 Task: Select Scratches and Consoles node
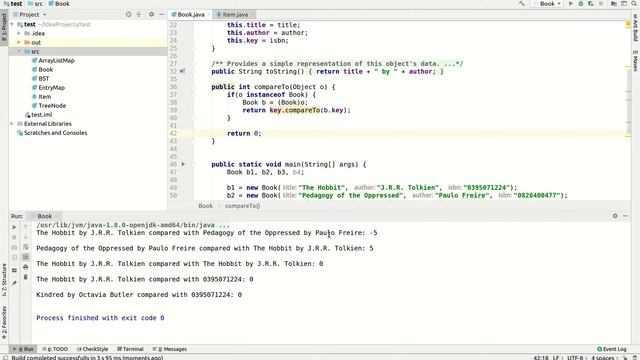point(52,133)
